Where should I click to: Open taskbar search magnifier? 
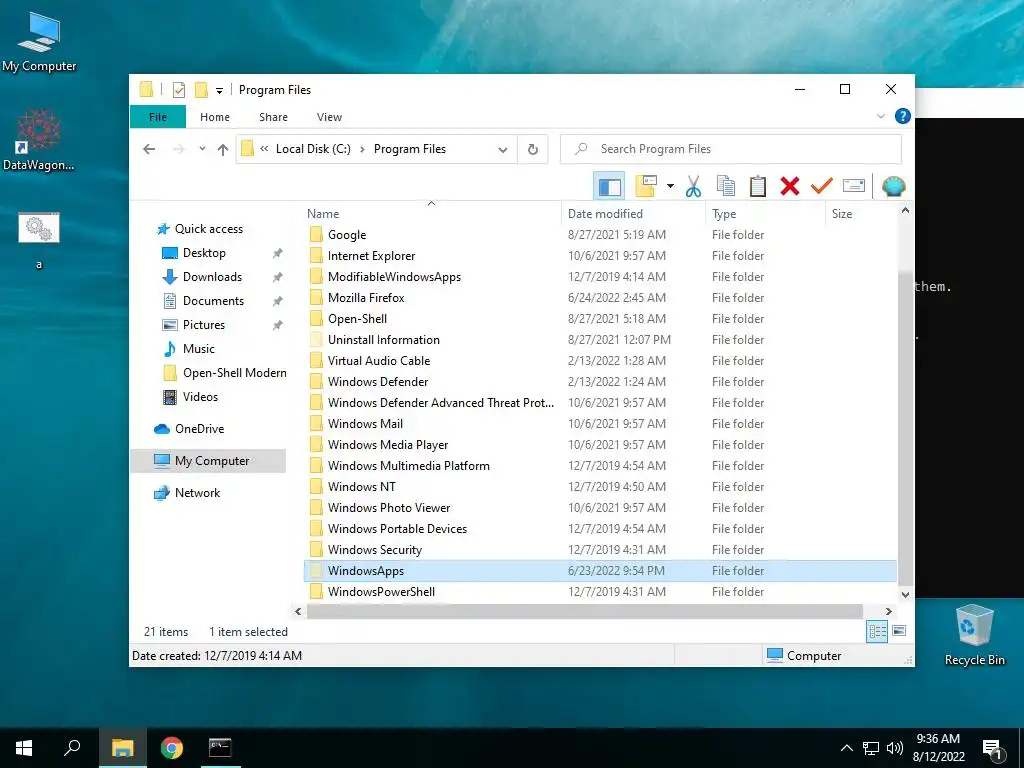72,748
